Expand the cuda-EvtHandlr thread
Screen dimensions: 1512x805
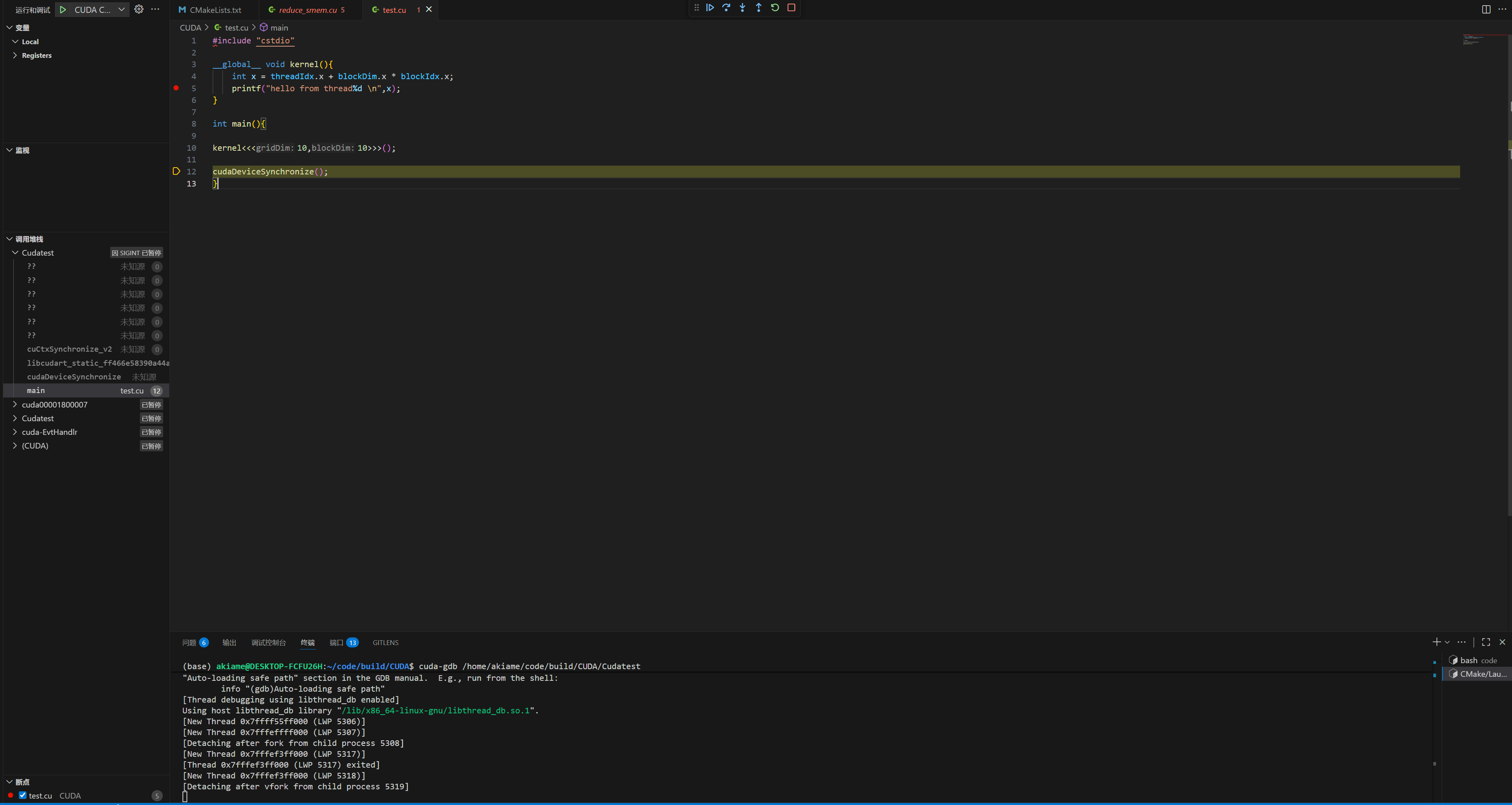pos(15,432)
